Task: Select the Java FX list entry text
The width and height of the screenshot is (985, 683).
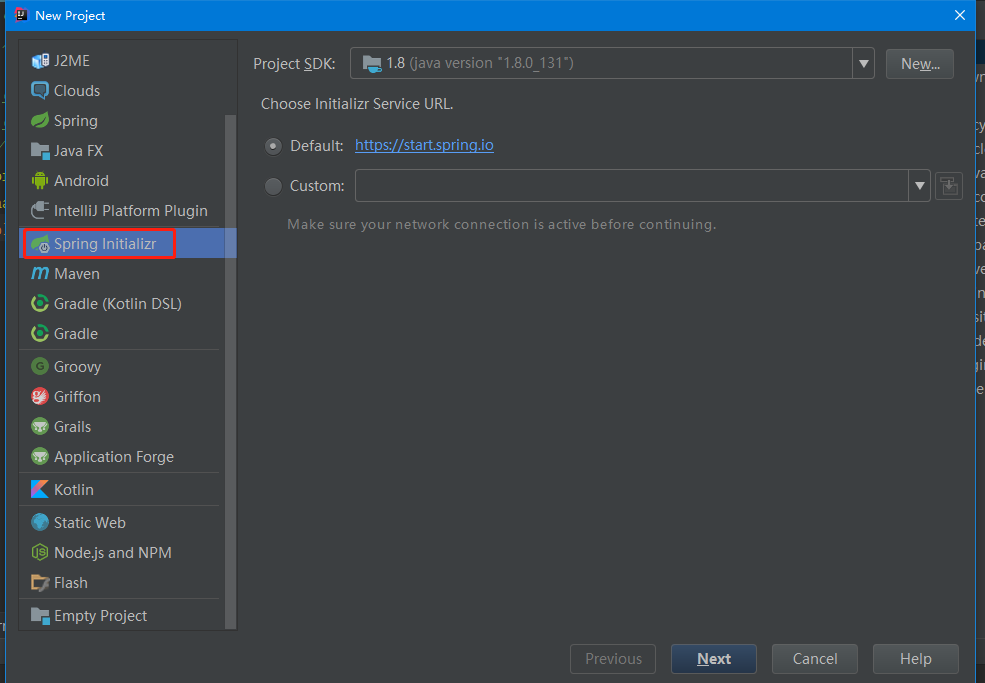Action: (79, 151)
